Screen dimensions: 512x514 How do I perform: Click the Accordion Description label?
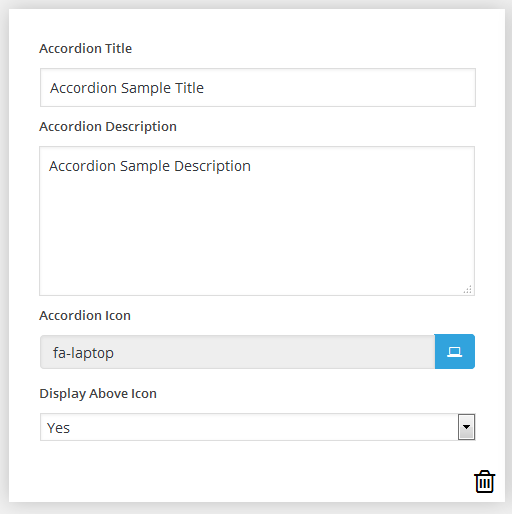pyautogui.click(x=108, y=127)
